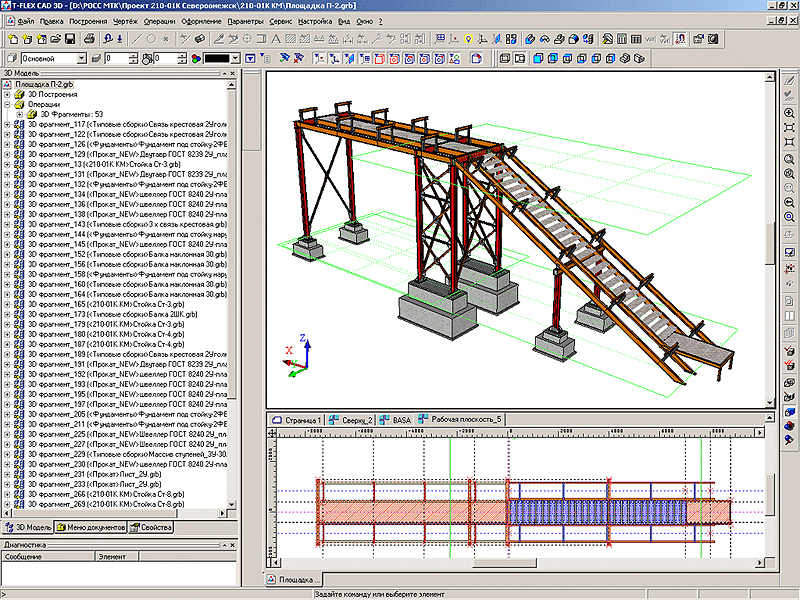Select the line drawing tool
This screenshot has height=600, width=800.
139,39
